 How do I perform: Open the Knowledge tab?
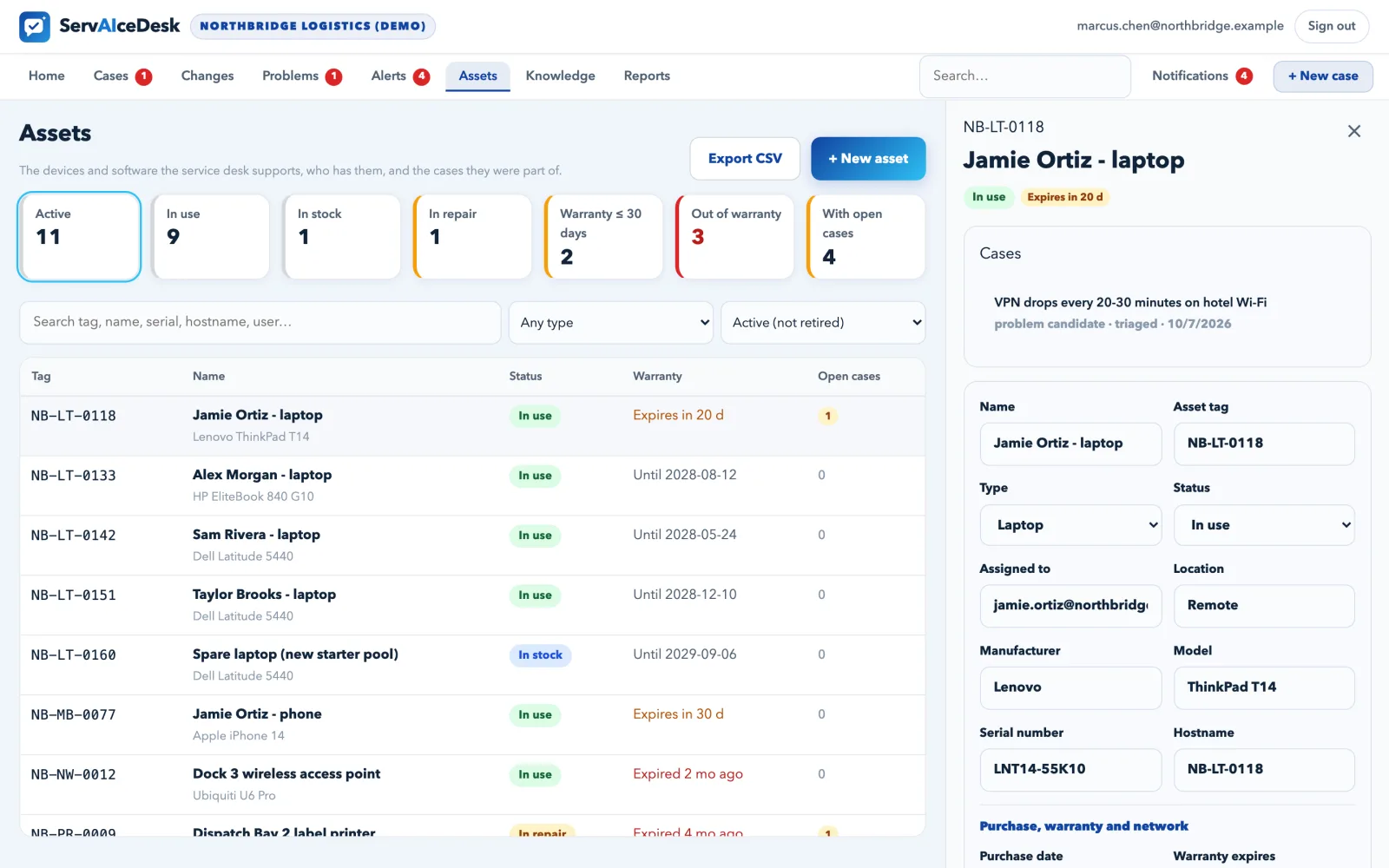(561, 76)
